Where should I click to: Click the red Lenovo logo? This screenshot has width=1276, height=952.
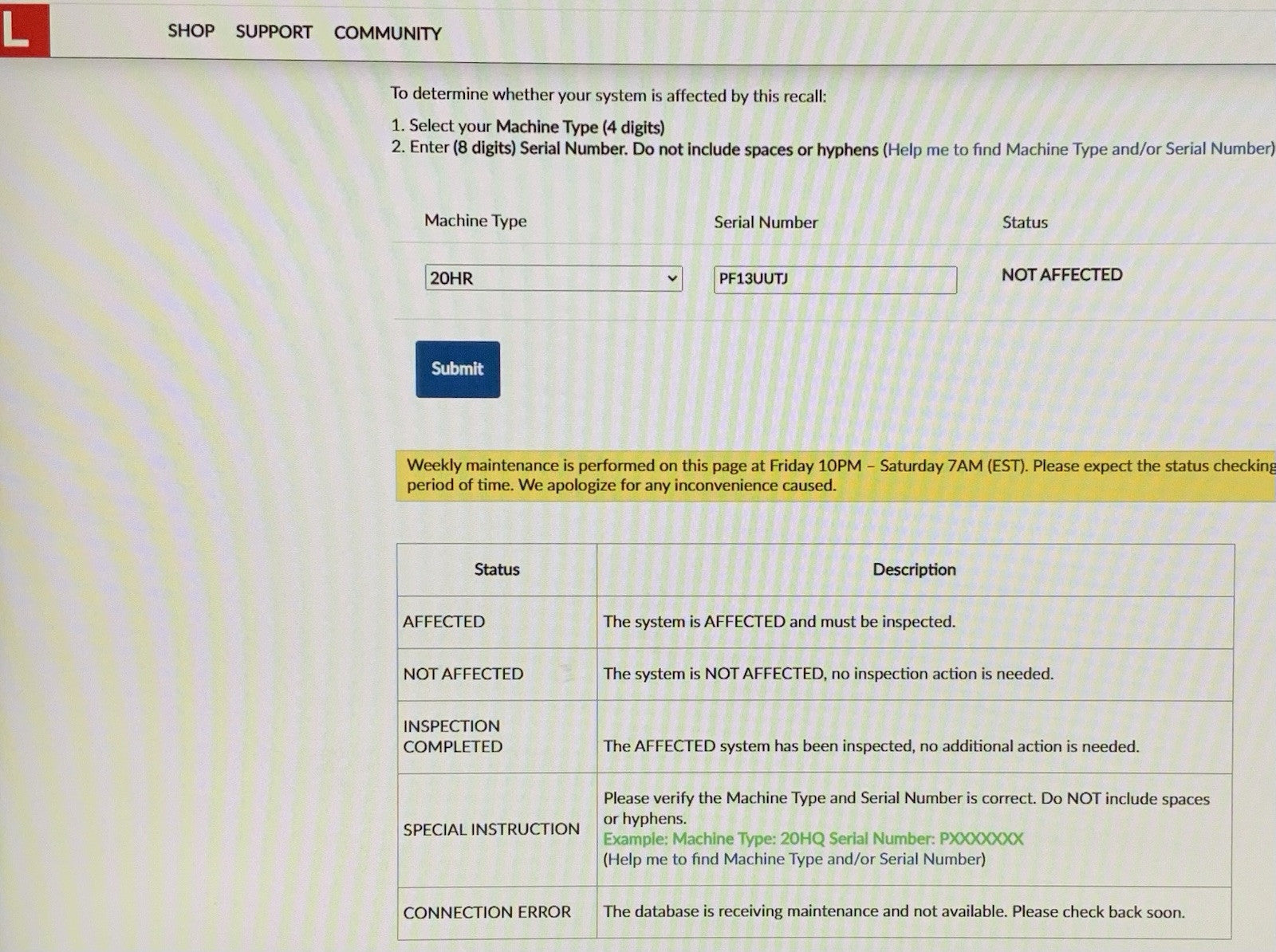point(24,30)
